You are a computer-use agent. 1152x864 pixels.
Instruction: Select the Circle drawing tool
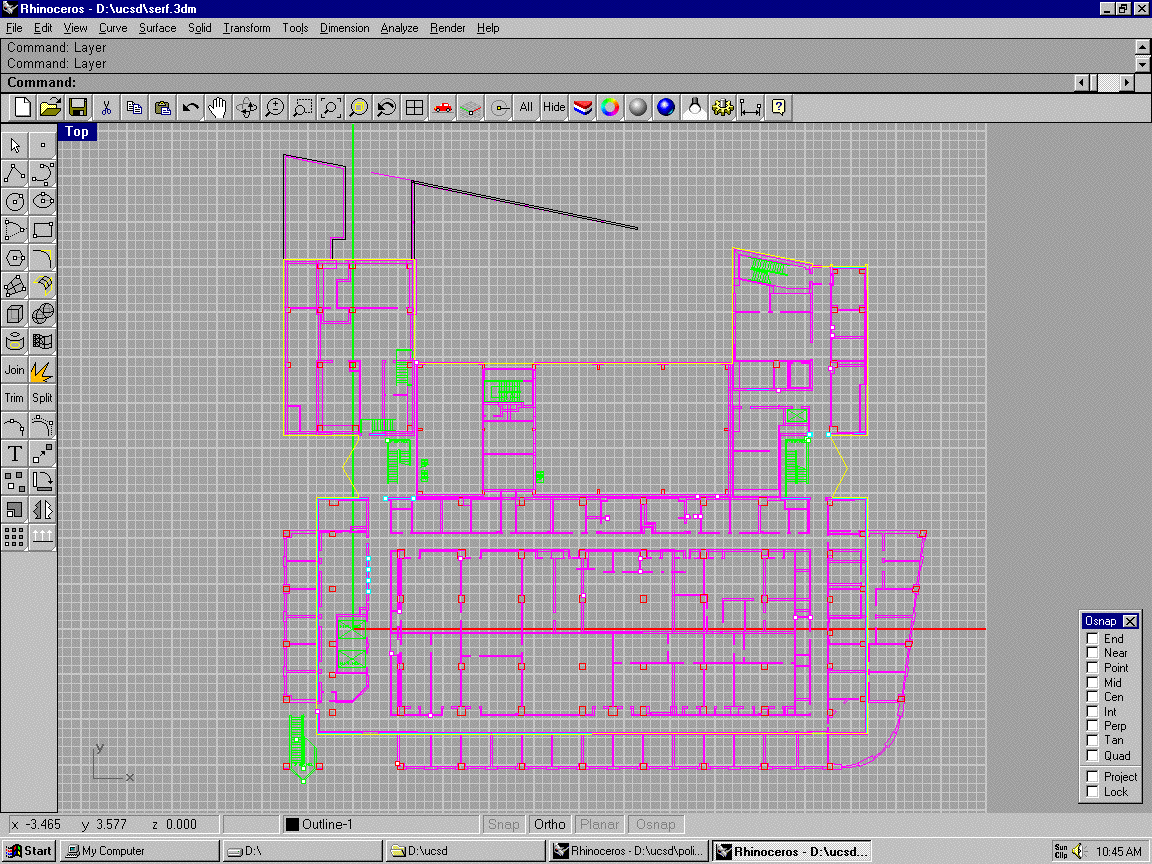[x=14, y=201]
